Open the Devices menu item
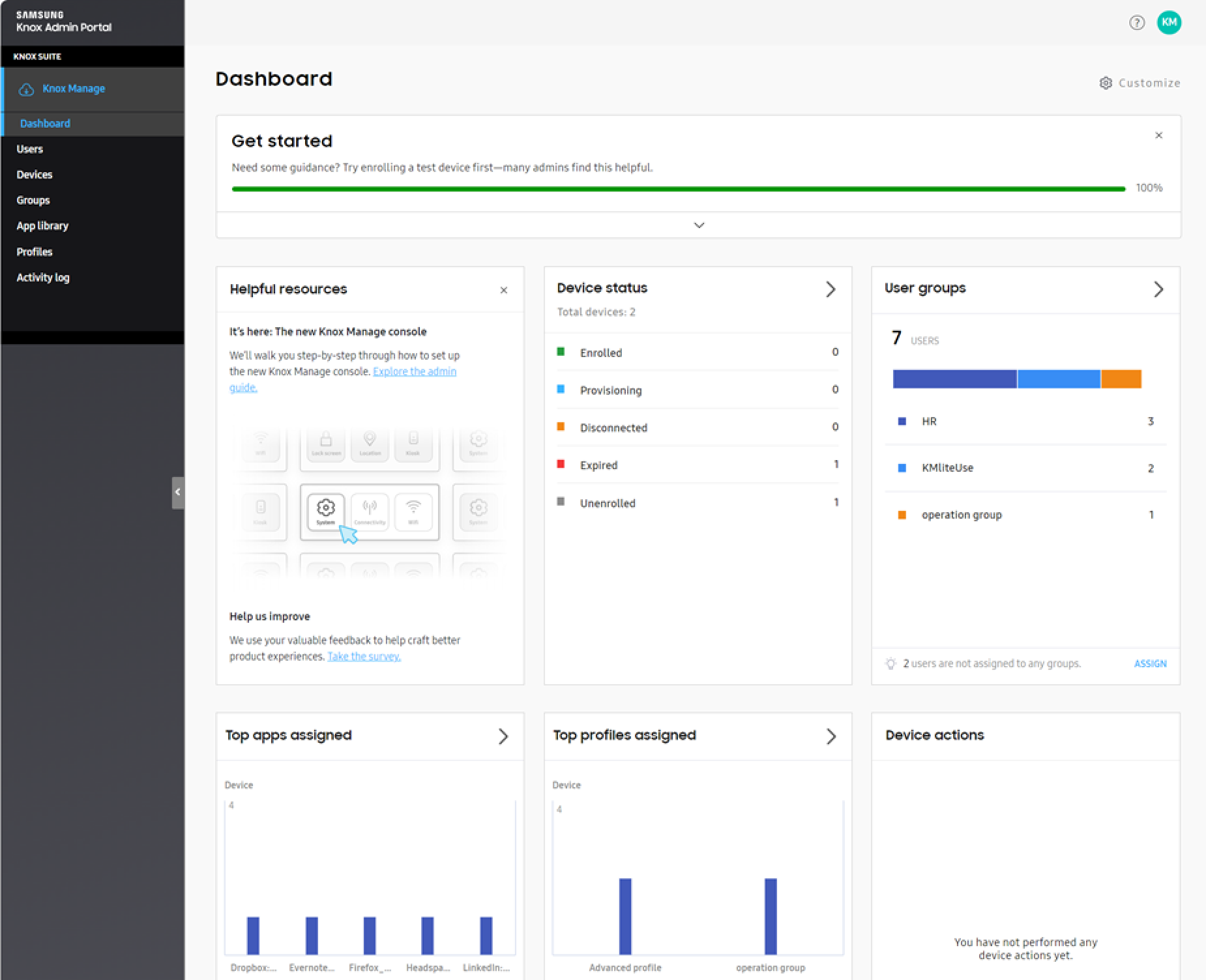 [x=35, y=175]
